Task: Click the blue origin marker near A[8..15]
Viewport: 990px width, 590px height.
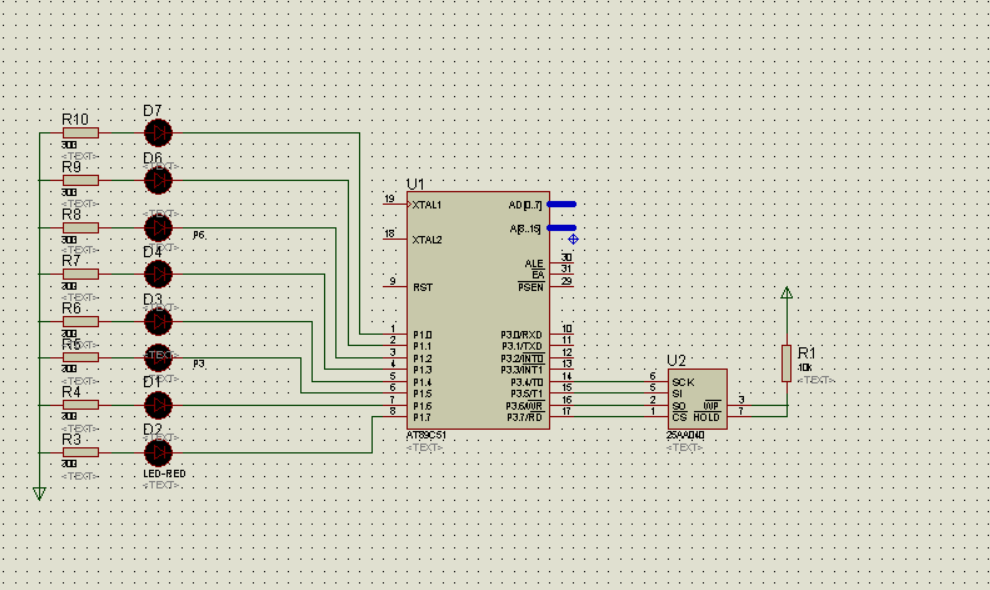Action: (573, 239)
